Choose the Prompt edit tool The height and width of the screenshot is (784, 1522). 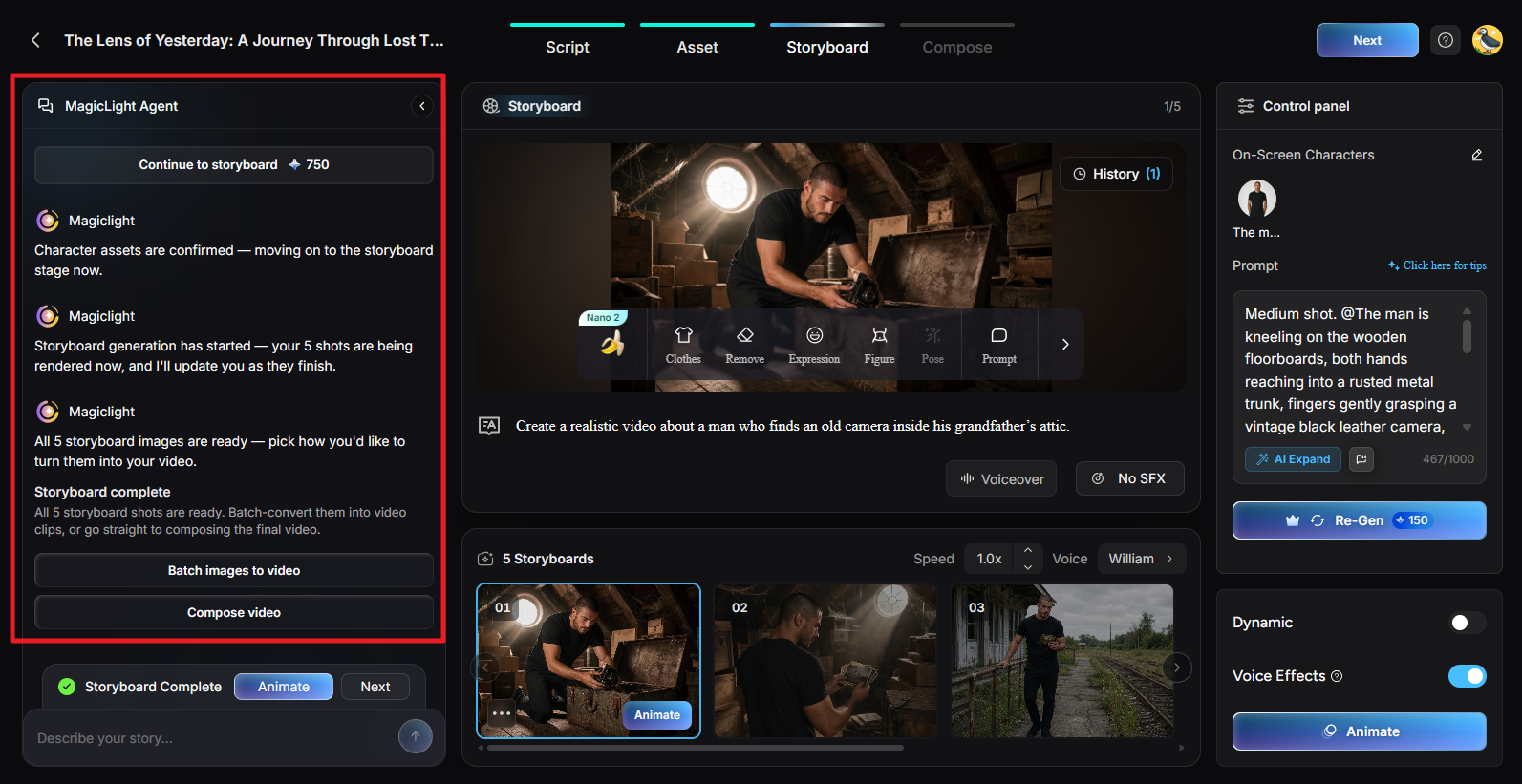(998, 345)
